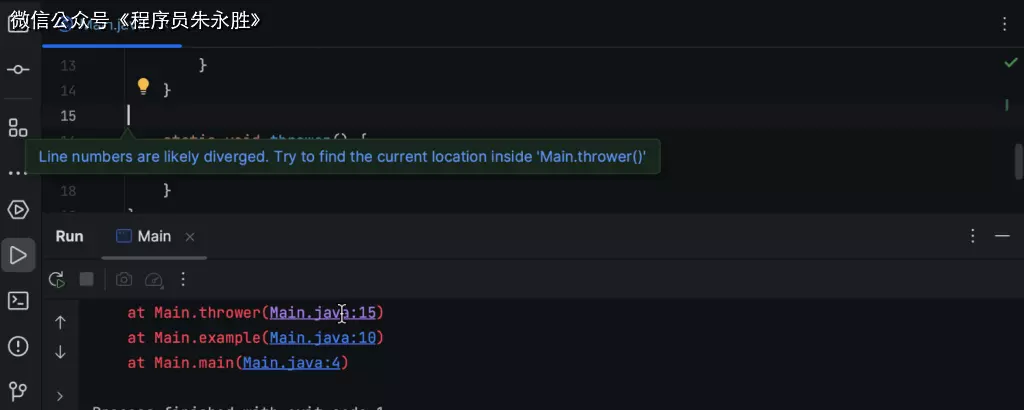
Task: Show more tool windows via ellipsis
Action: tap(18, 172)
